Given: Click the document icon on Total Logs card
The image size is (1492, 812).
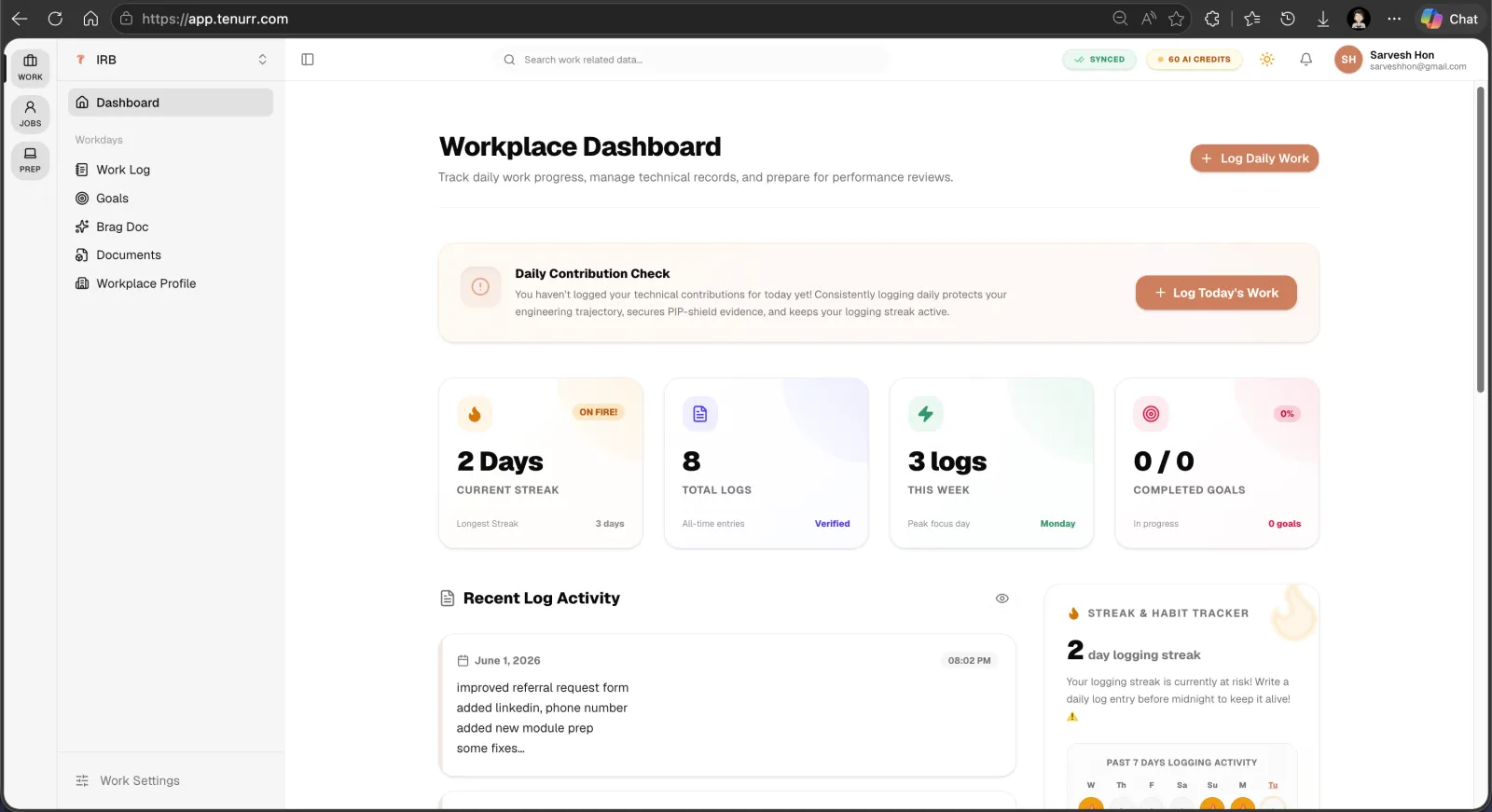Looking at the screenshot, I should pos(700,414).
